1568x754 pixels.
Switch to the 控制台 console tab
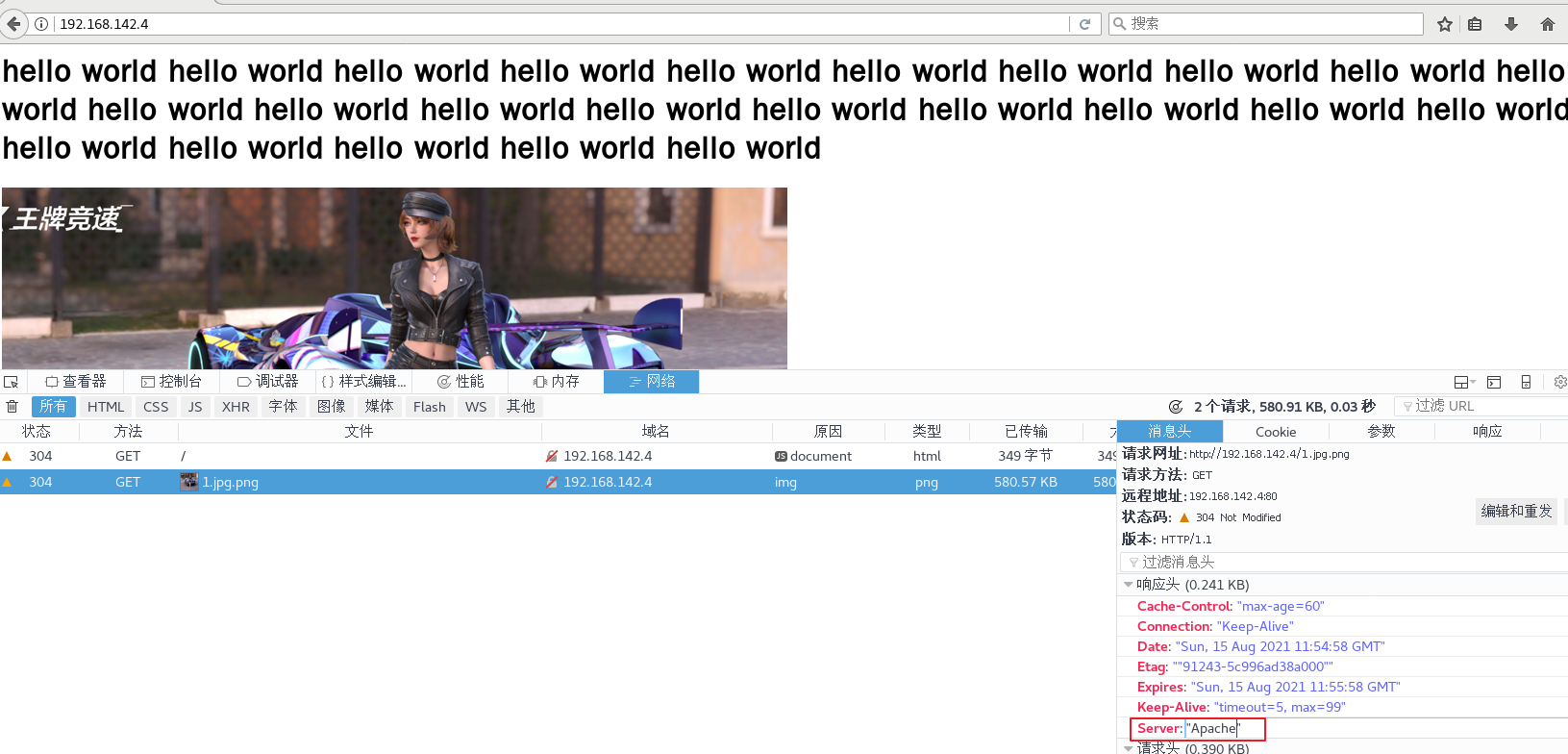(x=171, y=382)
